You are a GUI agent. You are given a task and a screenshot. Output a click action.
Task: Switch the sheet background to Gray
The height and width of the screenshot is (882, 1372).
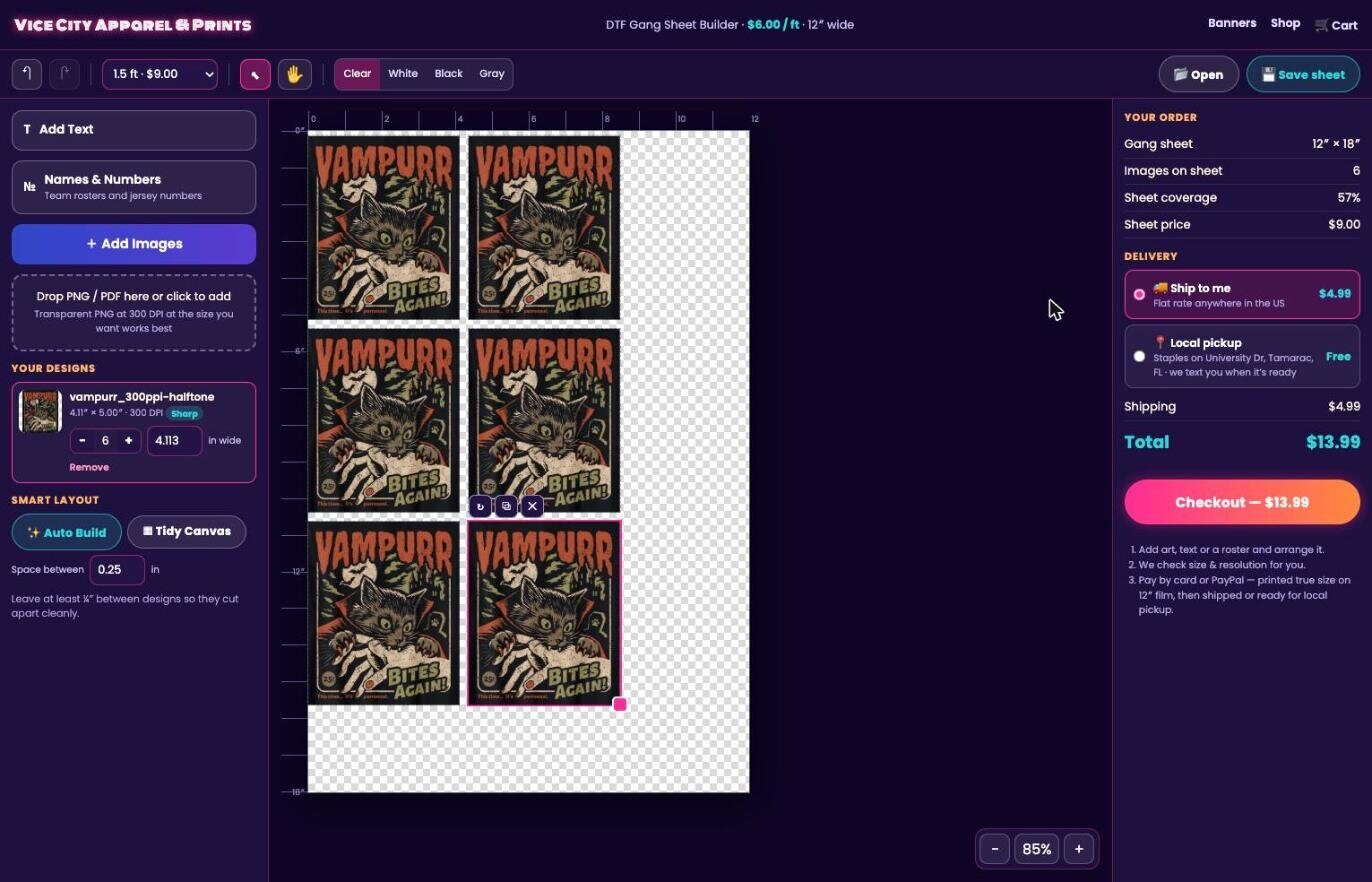[x=491, y=74]
